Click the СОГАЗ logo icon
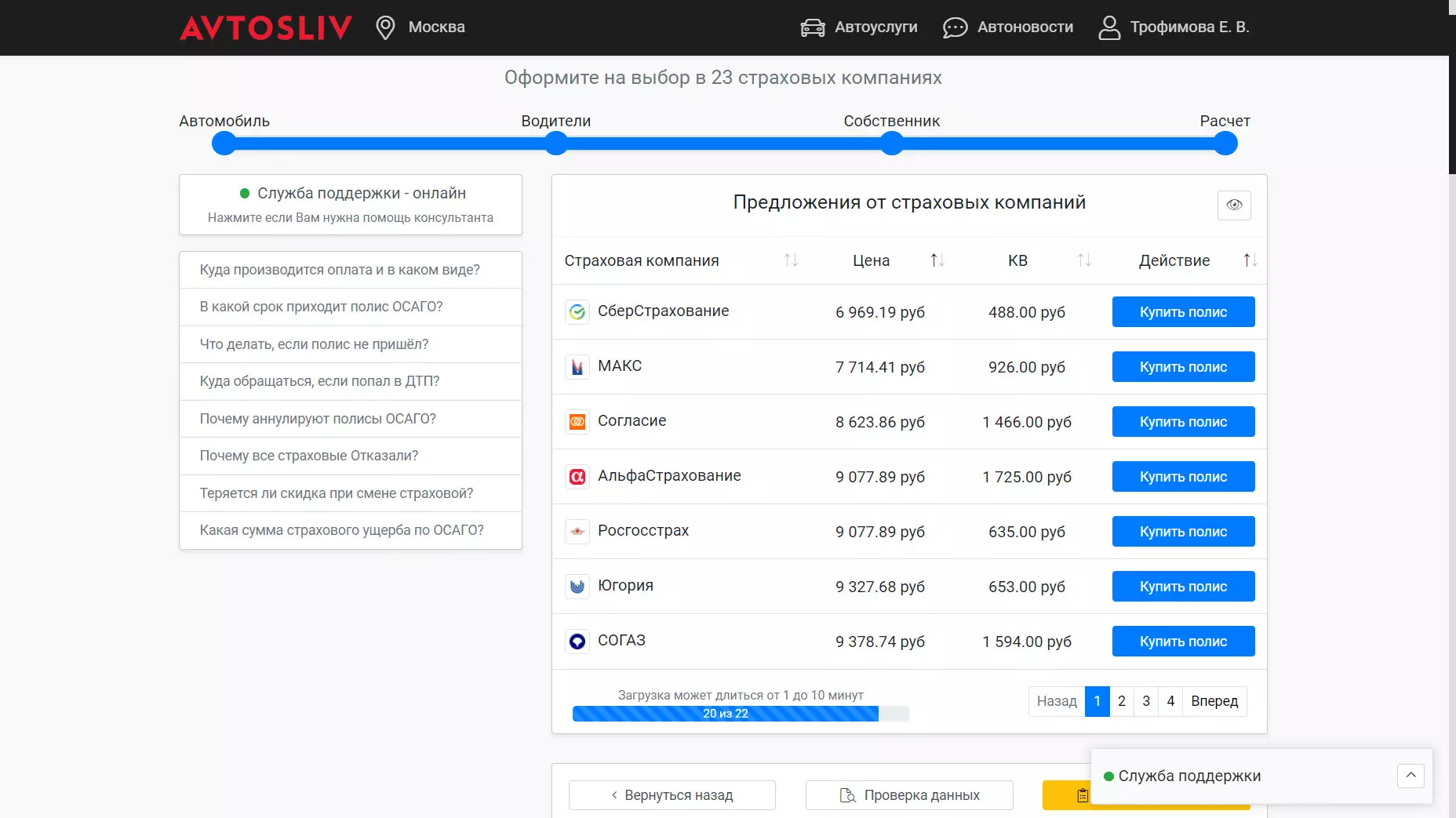The image size is (1456, 818). (x=577, y=642)
